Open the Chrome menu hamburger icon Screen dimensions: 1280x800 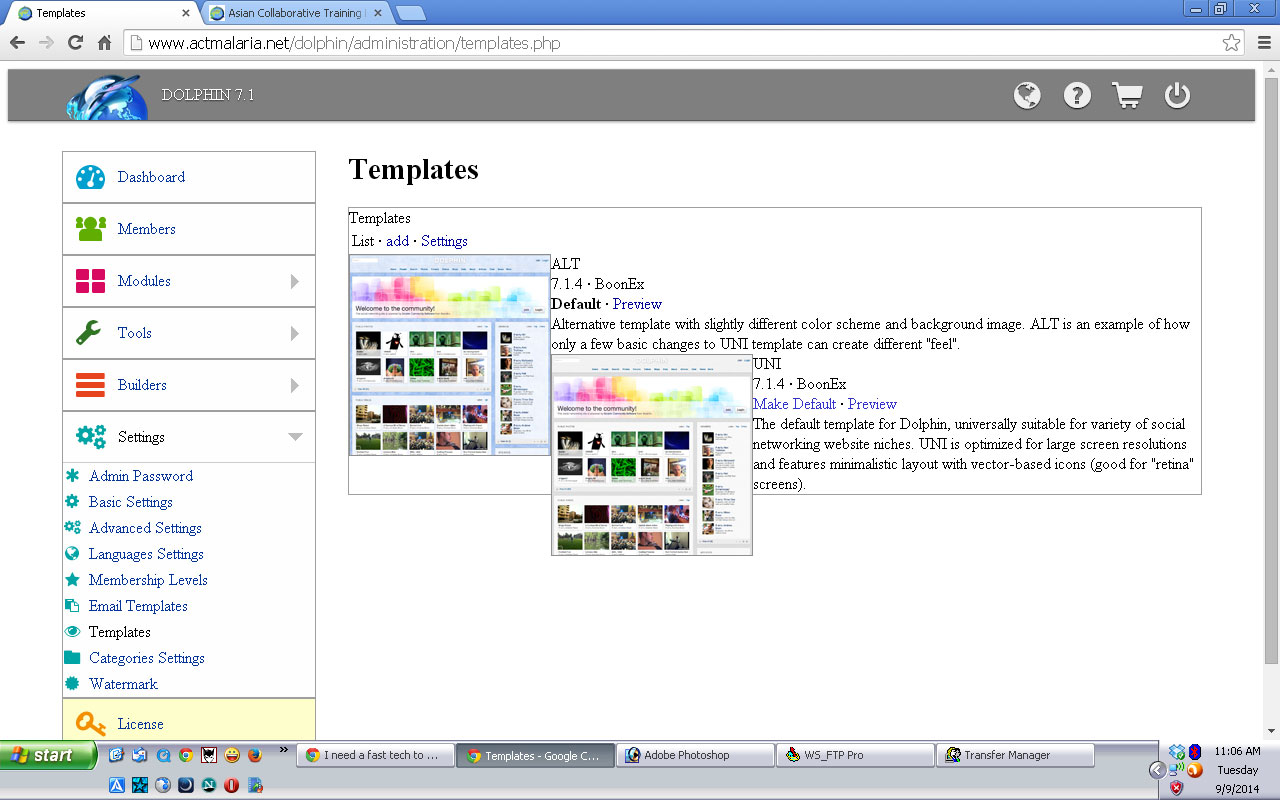(x=1264, y=43)
